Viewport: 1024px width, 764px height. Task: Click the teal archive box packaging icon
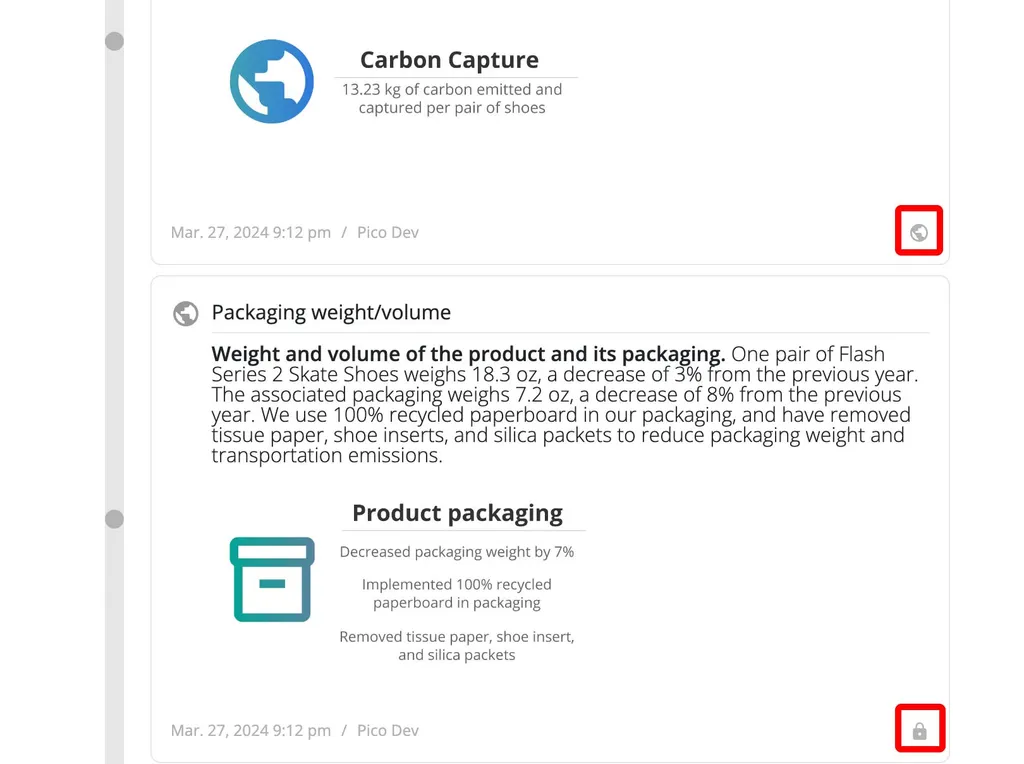click(x=272, y=579)
